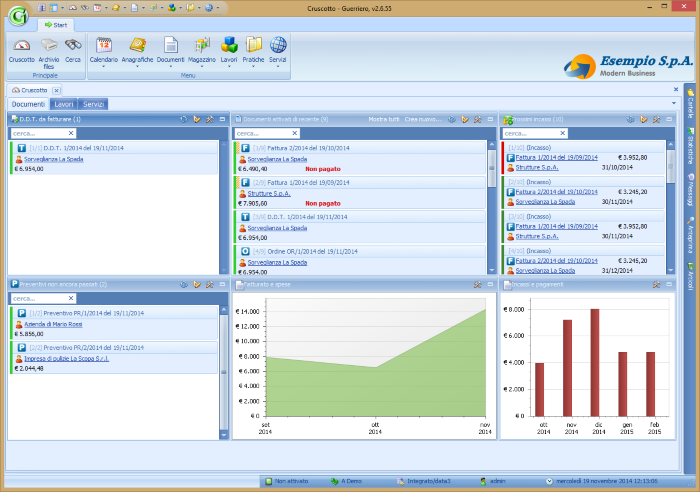This screenshot has width=700, height=492.
Task: Click filter icon in D.D.T. da fatturare header
Action: click(196, 119)
